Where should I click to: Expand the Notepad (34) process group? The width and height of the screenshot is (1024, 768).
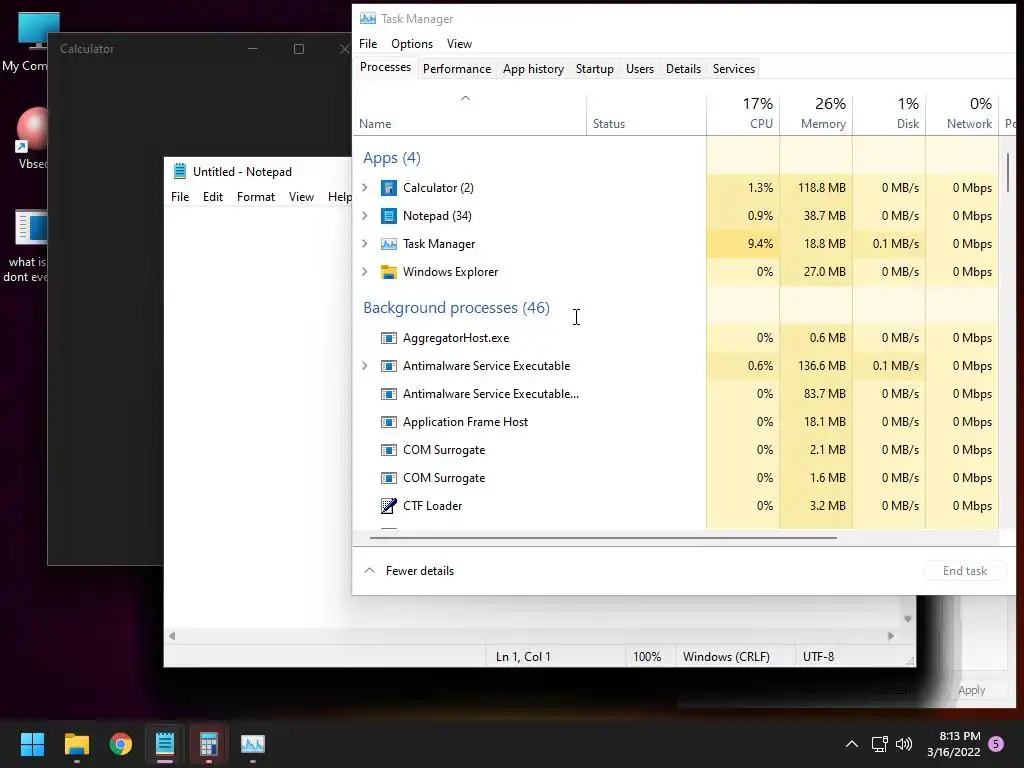pyautogui.click(x=365, y=216)
